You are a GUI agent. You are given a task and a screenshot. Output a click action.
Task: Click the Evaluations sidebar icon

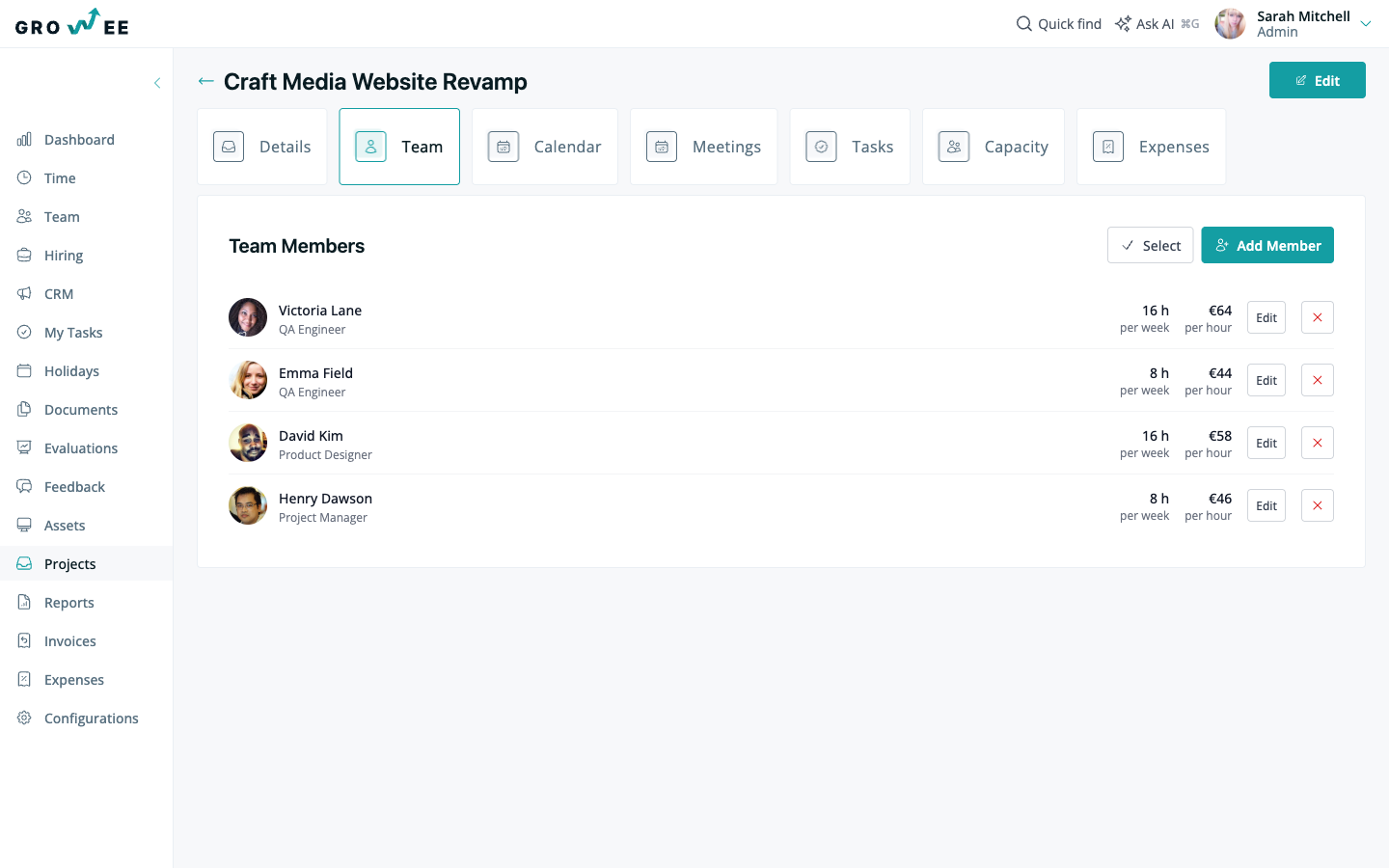24,448
